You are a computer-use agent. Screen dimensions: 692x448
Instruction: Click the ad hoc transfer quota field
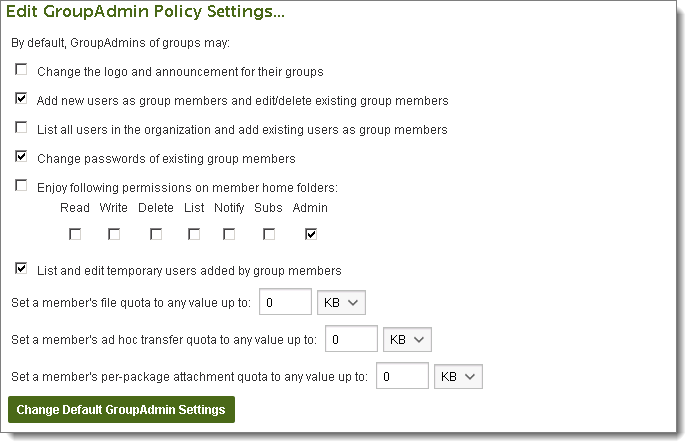coord(351,339)
